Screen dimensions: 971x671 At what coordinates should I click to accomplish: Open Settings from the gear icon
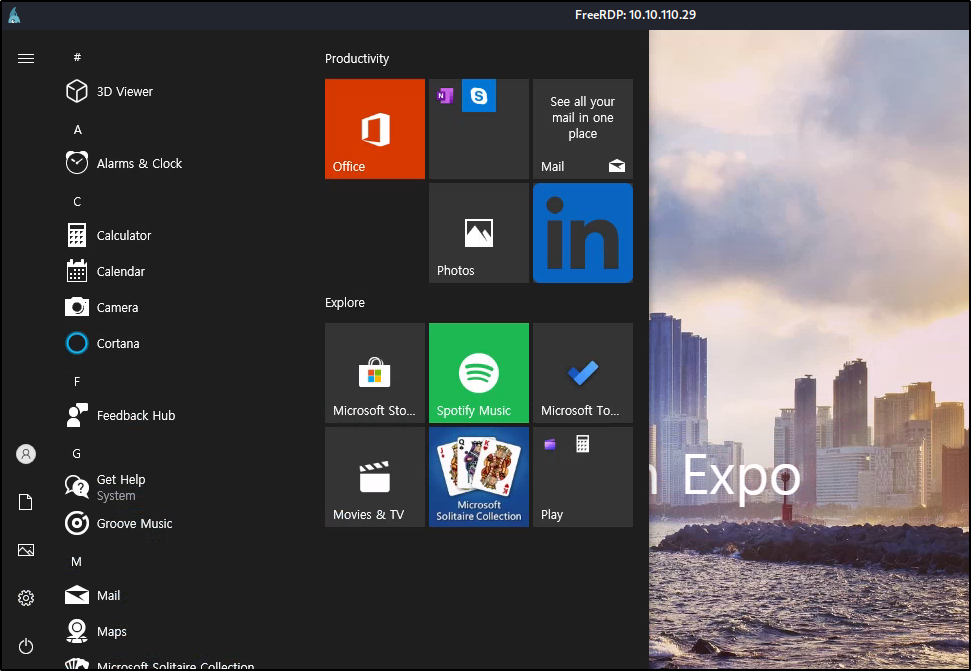[x=26, y=598]
